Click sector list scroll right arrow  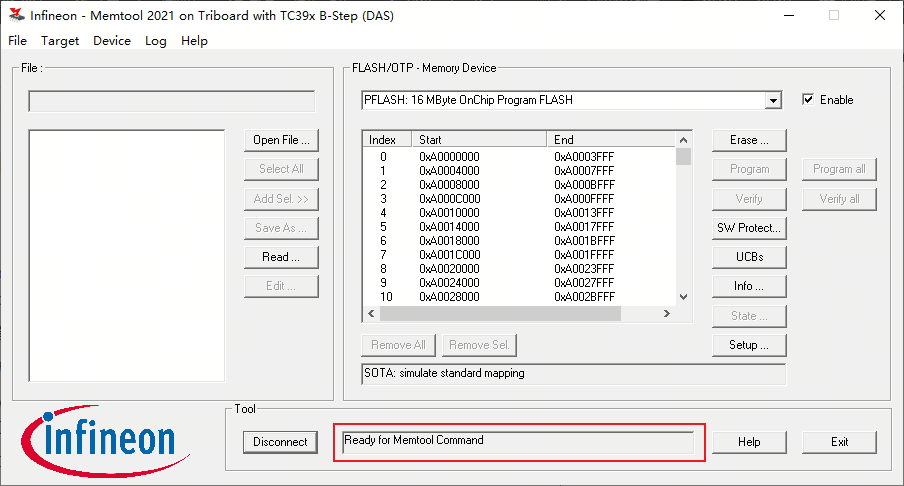click(x=666, y=314)
